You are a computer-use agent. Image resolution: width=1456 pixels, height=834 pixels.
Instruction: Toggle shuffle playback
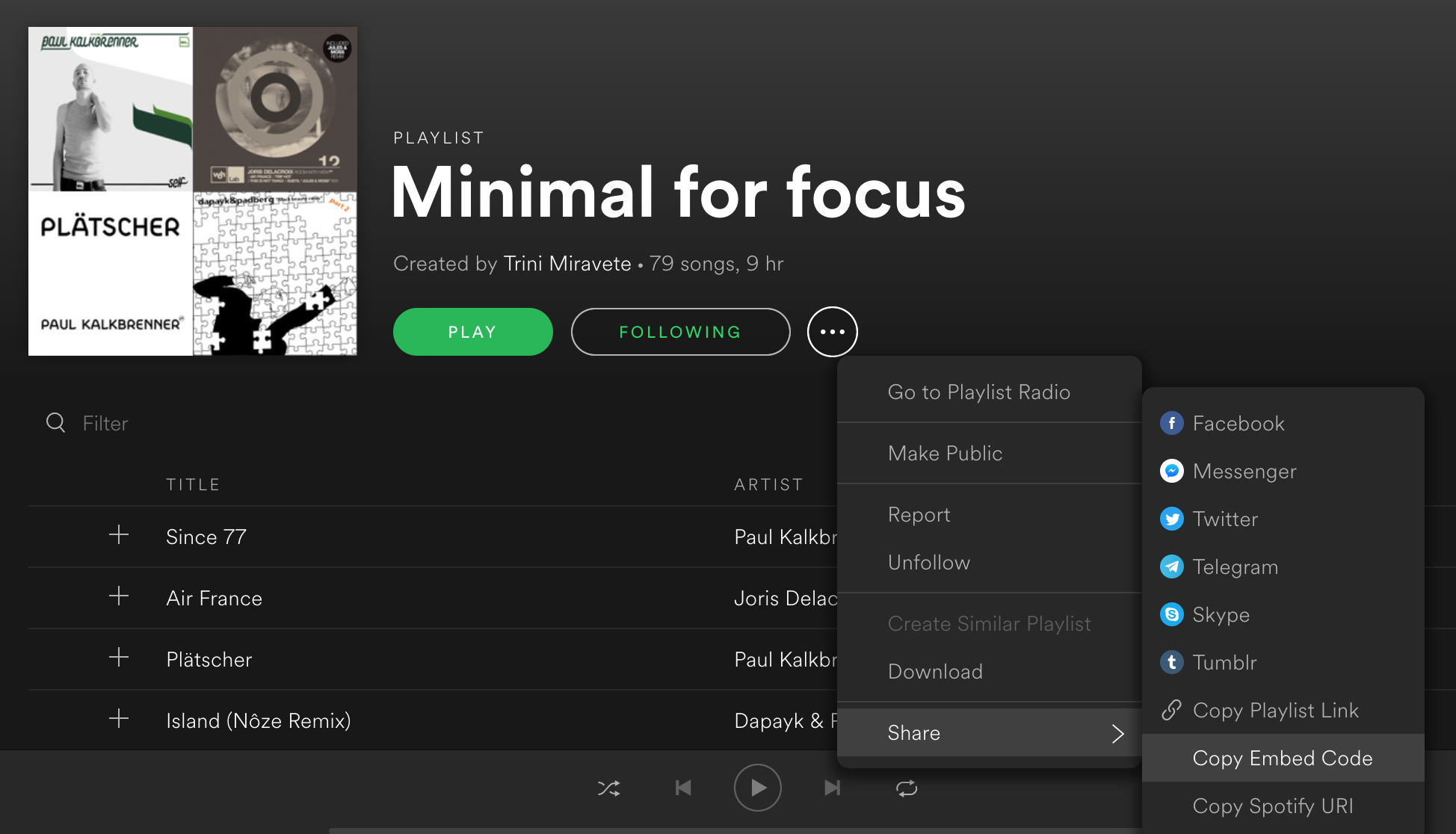click(608, 788)
